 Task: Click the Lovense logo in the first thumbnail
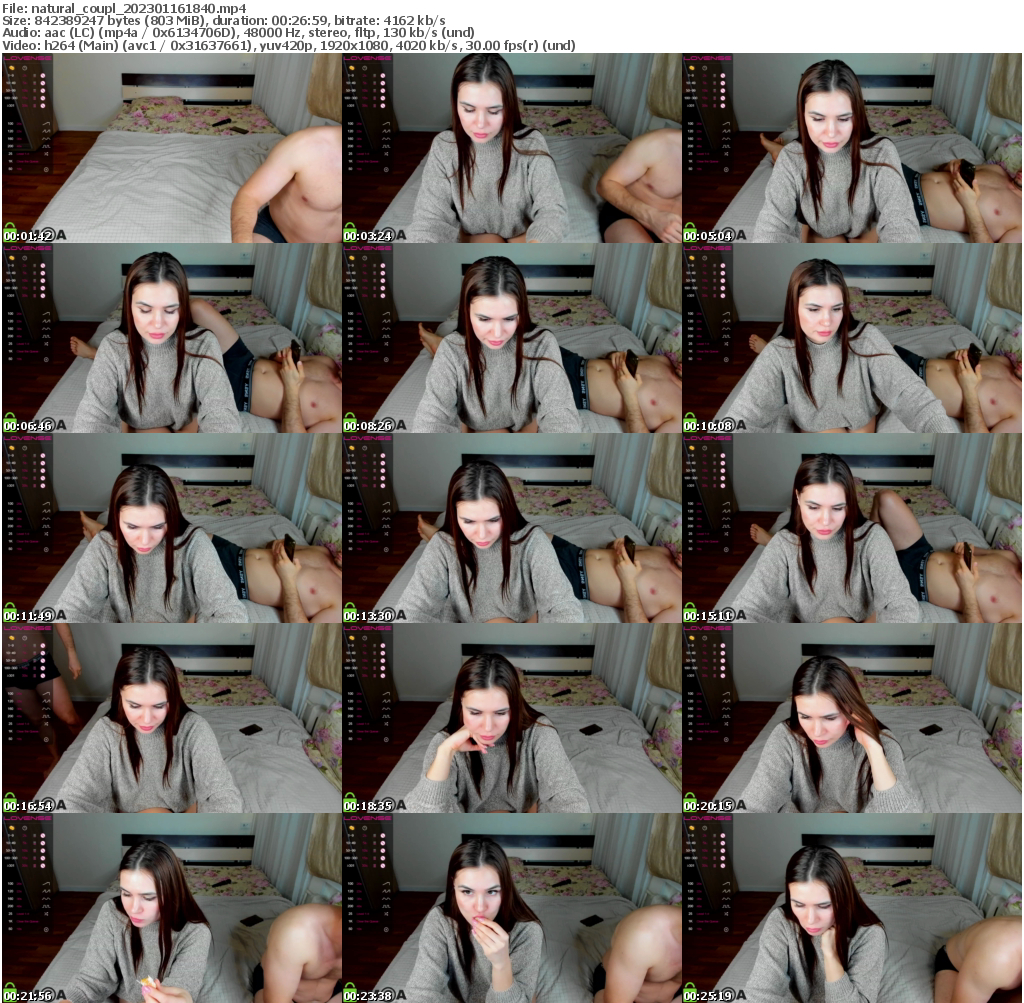pyautogui.click(x=28, y=57)
